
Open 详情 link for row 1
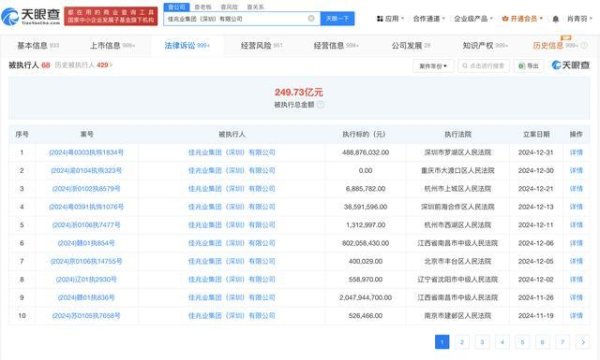pos(576,152)
